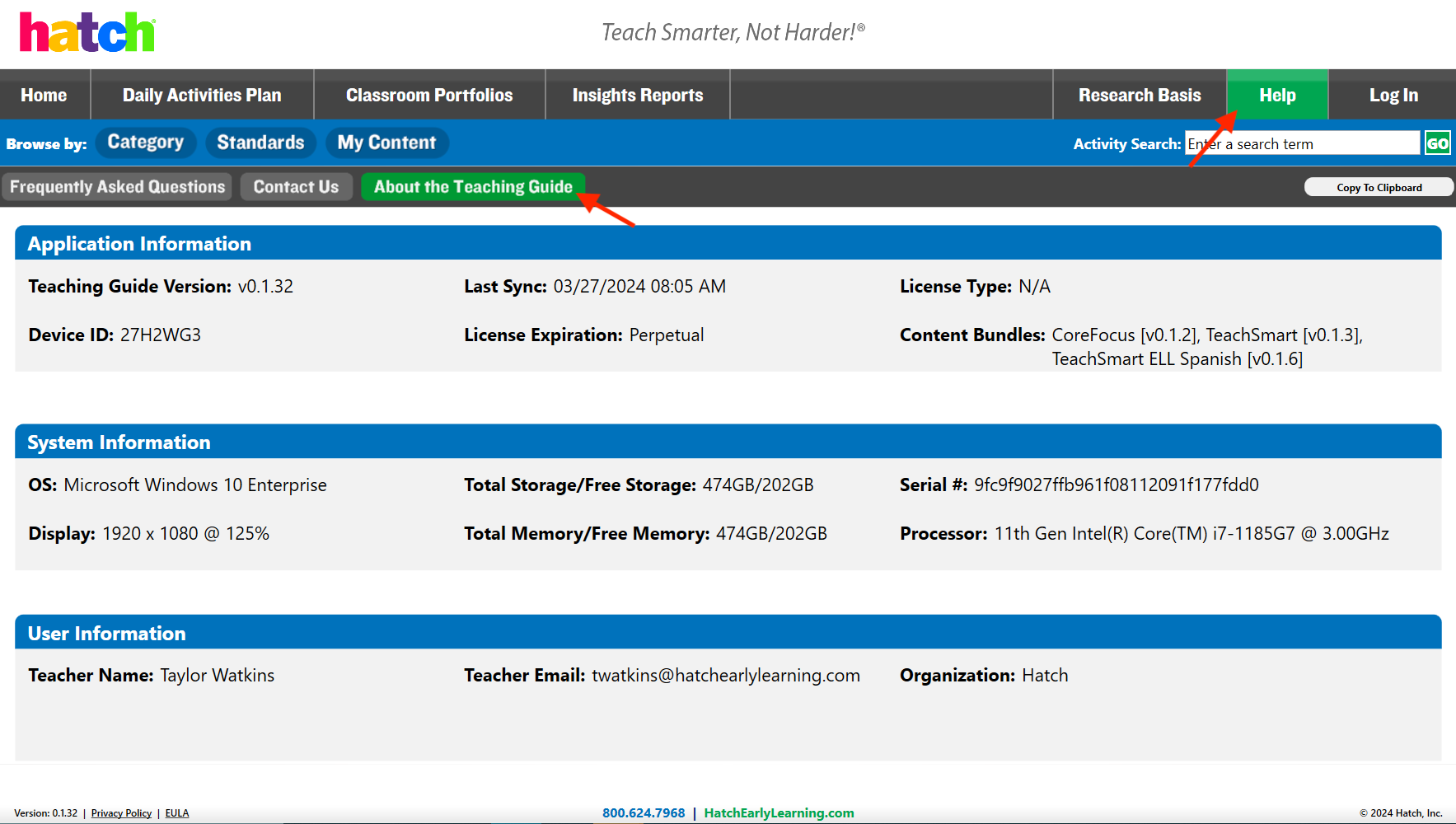Viewport: 1456px width, 824px height.
Task: Click the User Information header
Action: [x=728, y=633]
